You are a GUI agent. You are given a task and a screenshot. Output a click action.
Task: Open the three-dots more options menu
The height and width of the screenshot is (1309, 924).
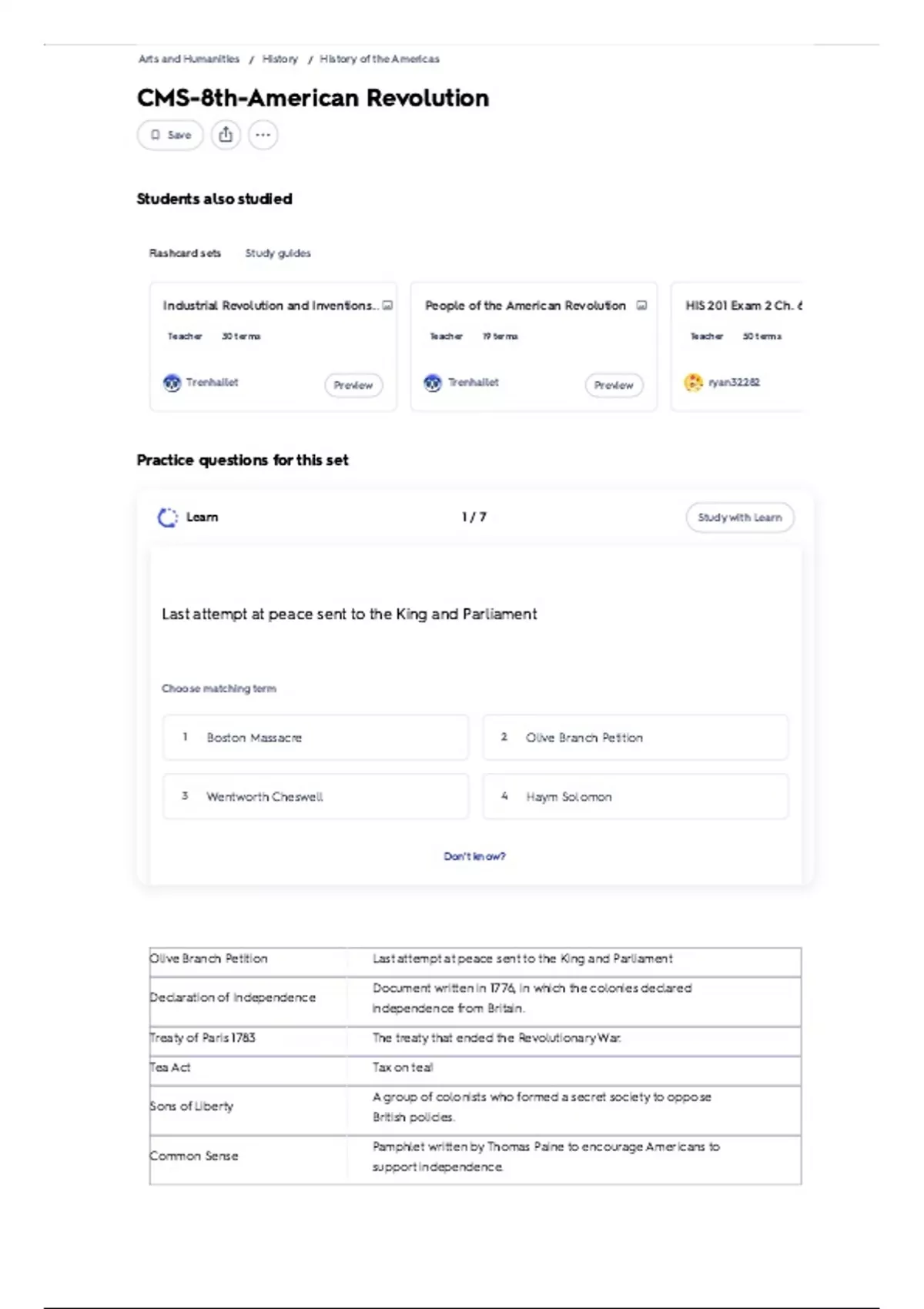coord(263,135)
